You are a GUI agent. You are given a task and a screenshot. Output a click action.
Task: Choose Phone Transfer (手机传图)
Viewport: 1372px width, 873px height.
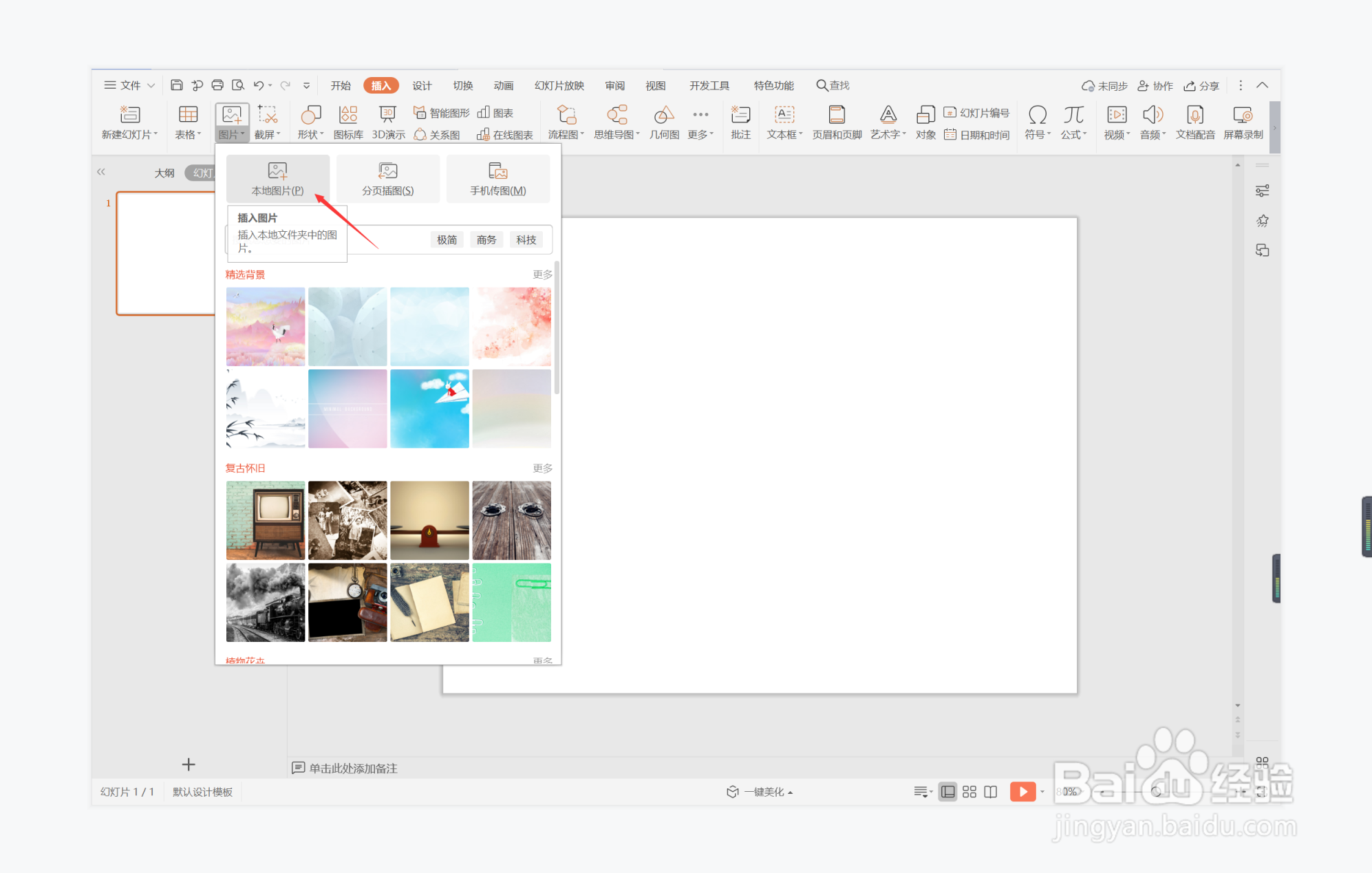click(x=498, y=179)
